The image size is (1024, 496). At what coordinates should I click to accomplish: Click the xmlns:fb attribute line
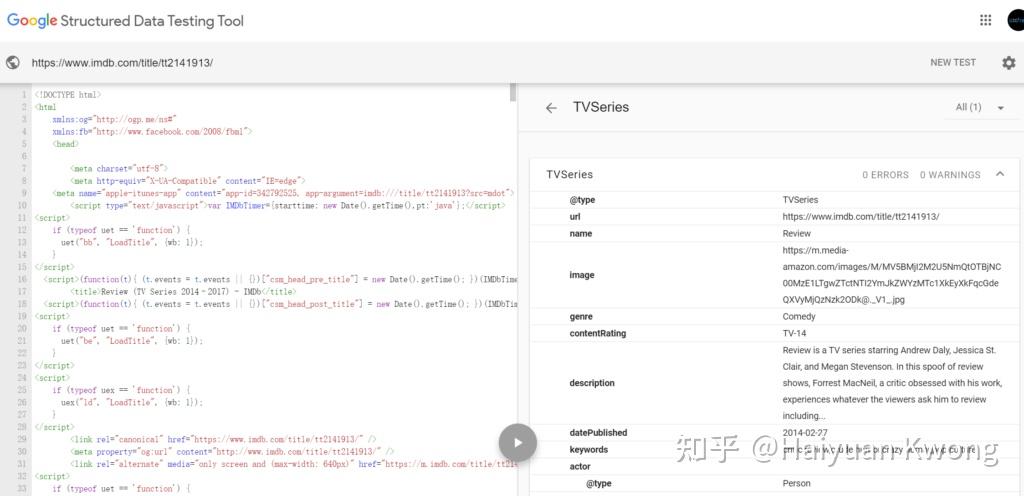click(x=152, y=132)
